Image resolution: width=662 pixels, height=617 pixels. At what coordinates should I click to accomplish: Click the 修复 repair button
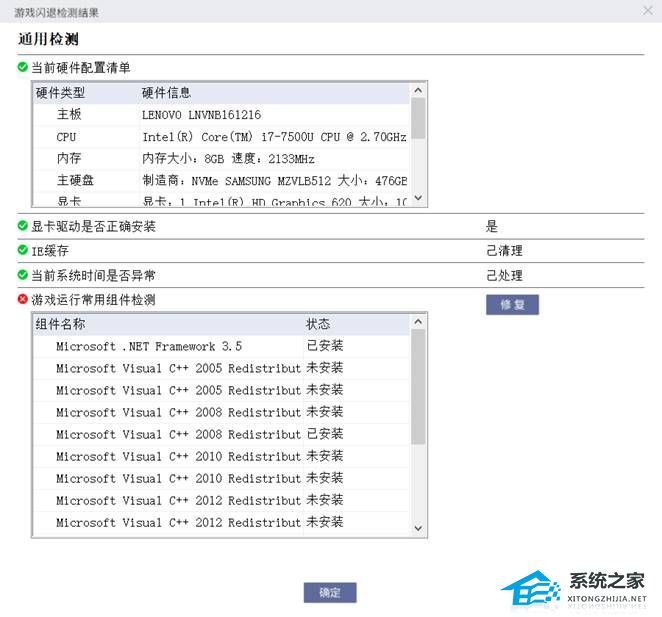click(512, 304)
